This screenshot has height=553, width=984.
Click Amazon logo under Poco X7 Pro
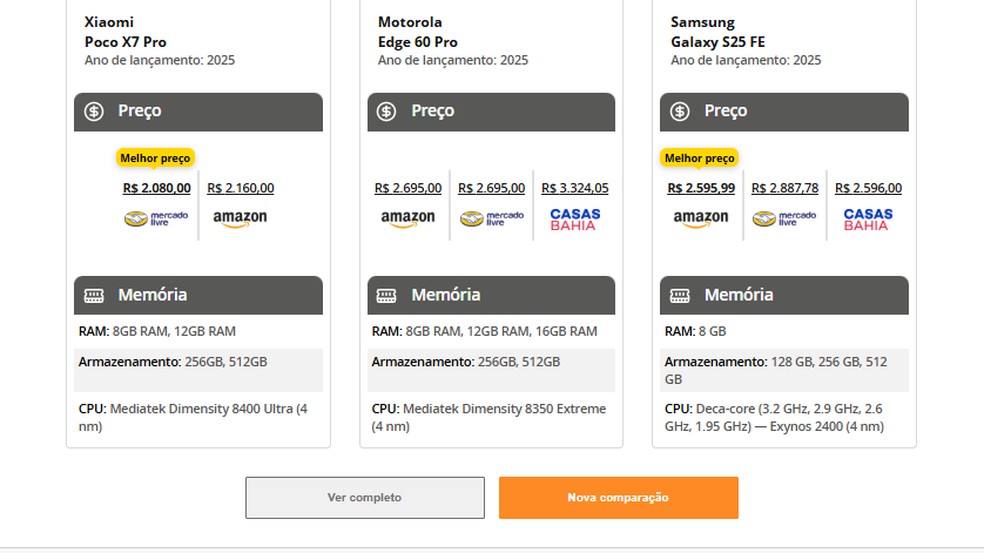pyautogui.click(x=240, y=219)
